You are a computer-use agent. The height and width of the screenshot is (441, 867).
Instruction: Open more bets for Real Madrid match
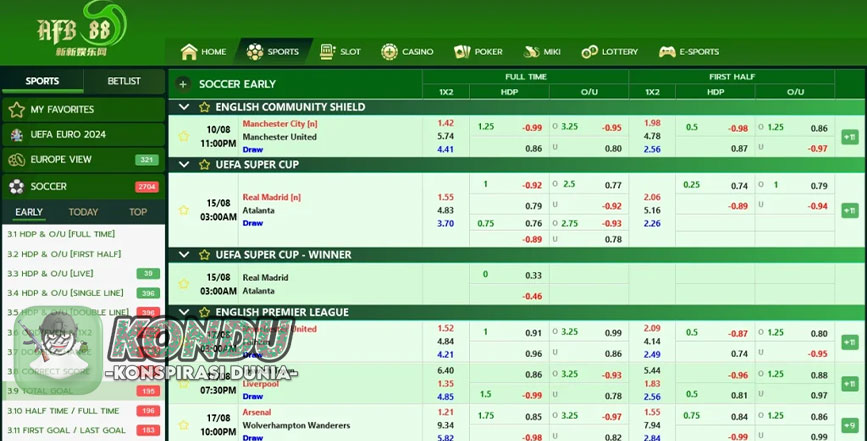tap(850, 211)
